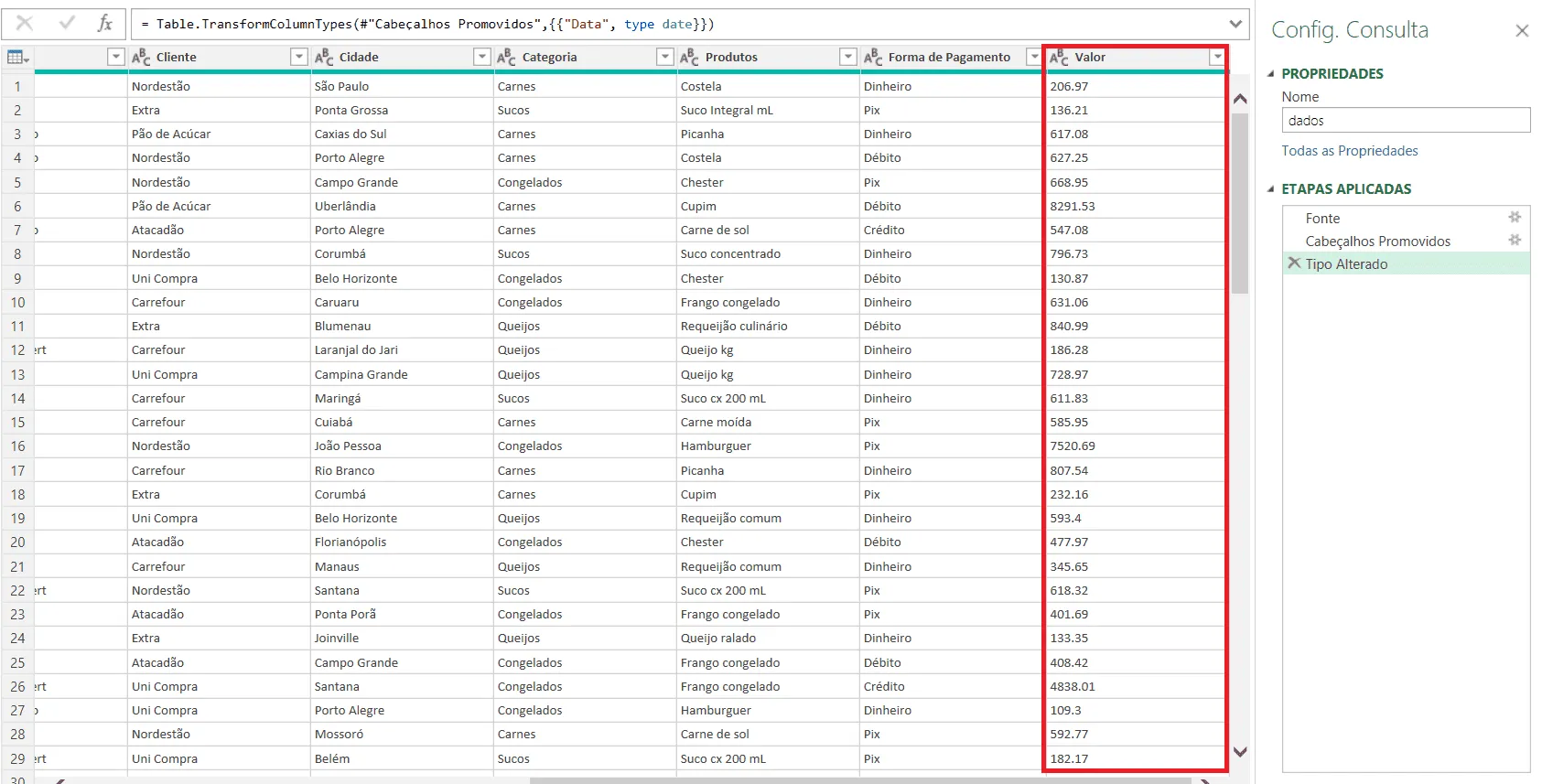Screen dimensions: 1542x784
Task: Click the horizontal scrollbar at the bottom
Action: click(860, 780)
